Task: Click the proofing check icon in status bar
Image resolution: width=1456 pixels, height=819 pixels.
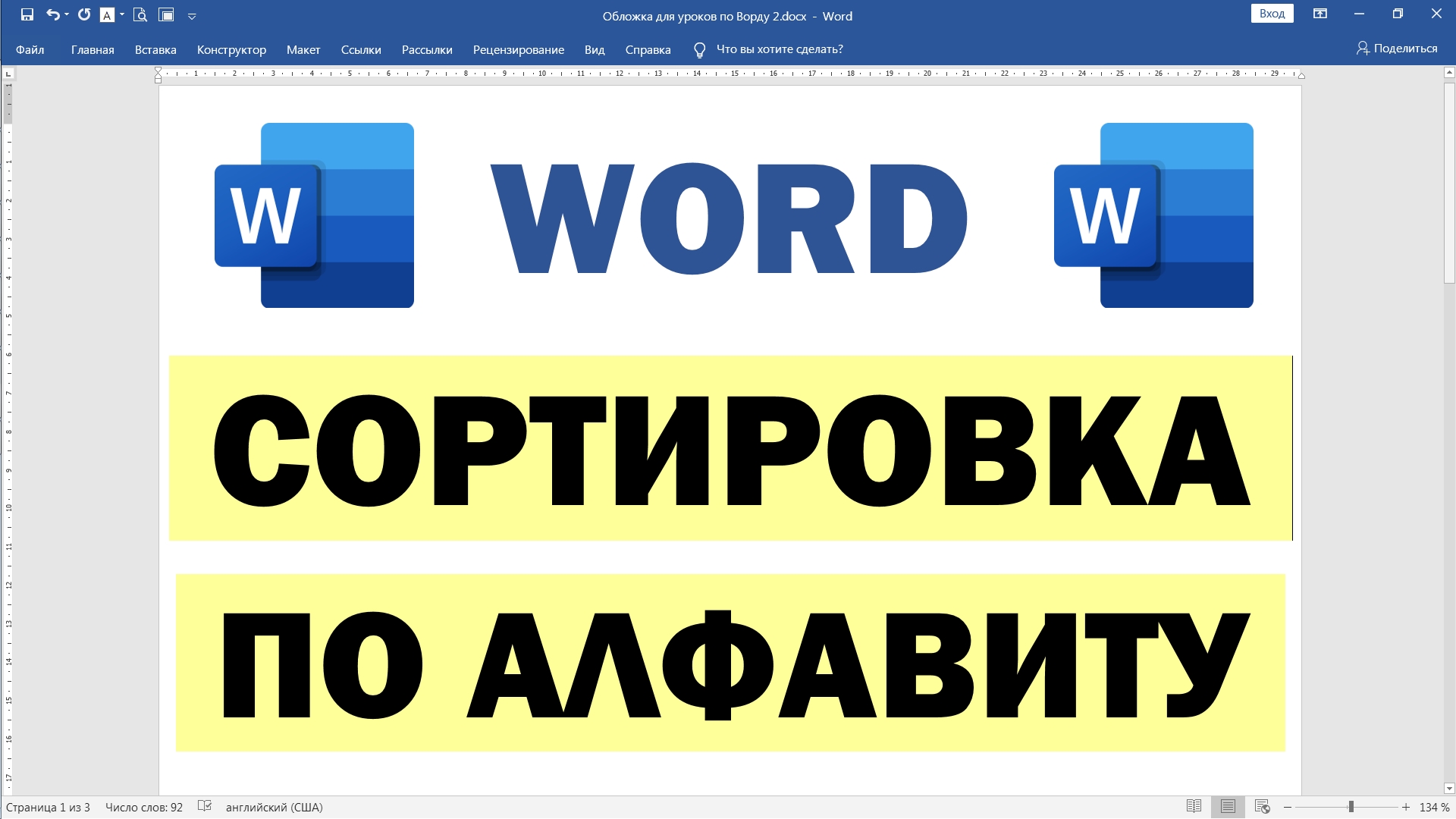Action: [x=205, y=807]
